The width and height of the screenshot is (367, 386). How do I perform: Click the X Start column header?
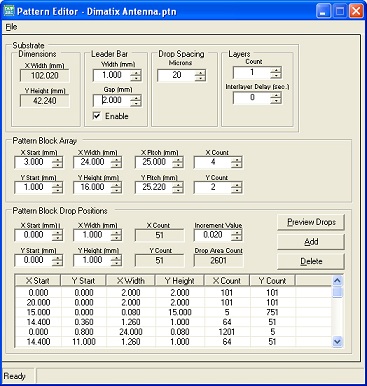coord(38,281)
